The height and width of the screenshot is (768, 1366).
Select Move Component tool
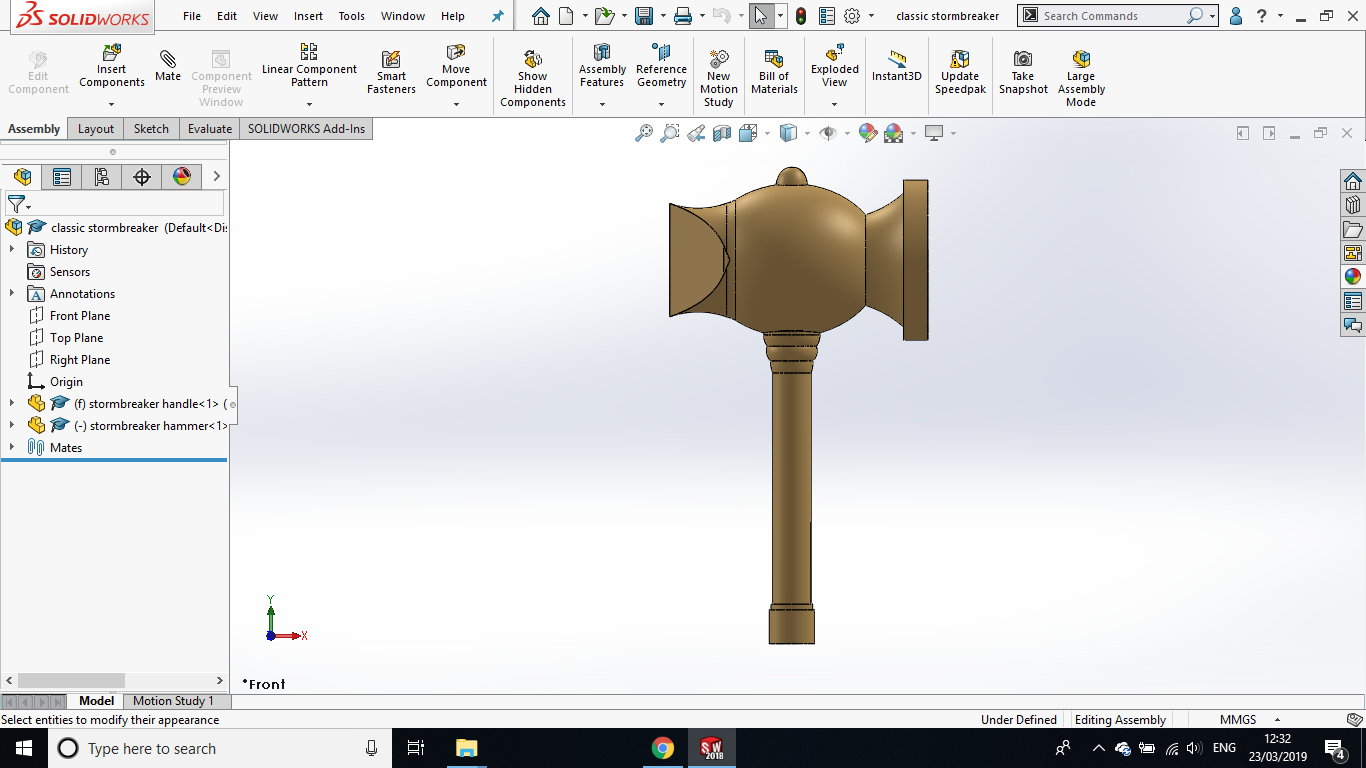point(456,66)
